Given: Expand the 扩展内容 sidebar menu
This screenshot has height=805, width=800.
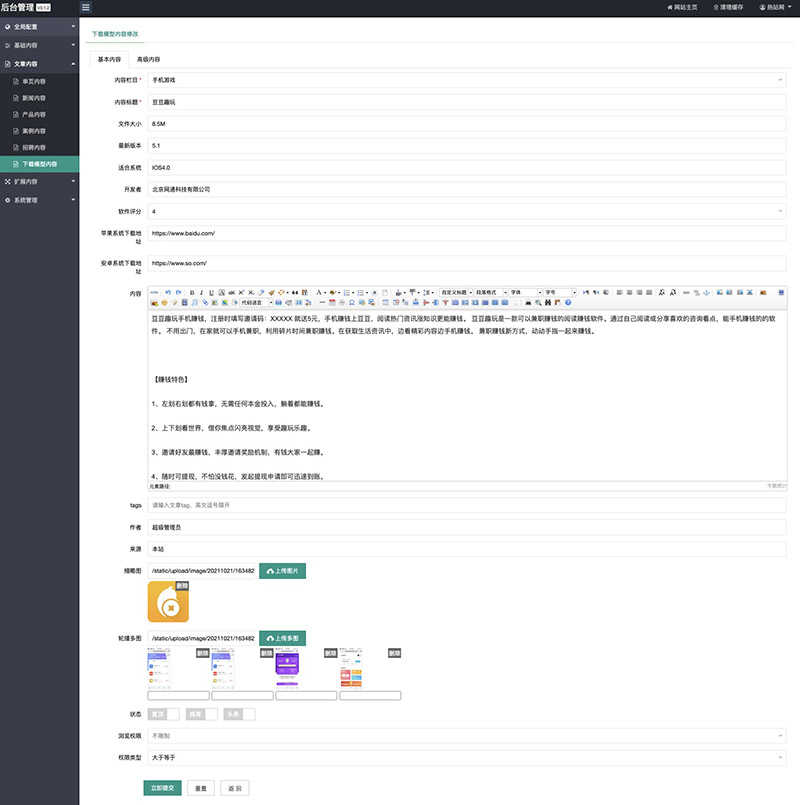Looking at the screenshot, I should 40,181.
